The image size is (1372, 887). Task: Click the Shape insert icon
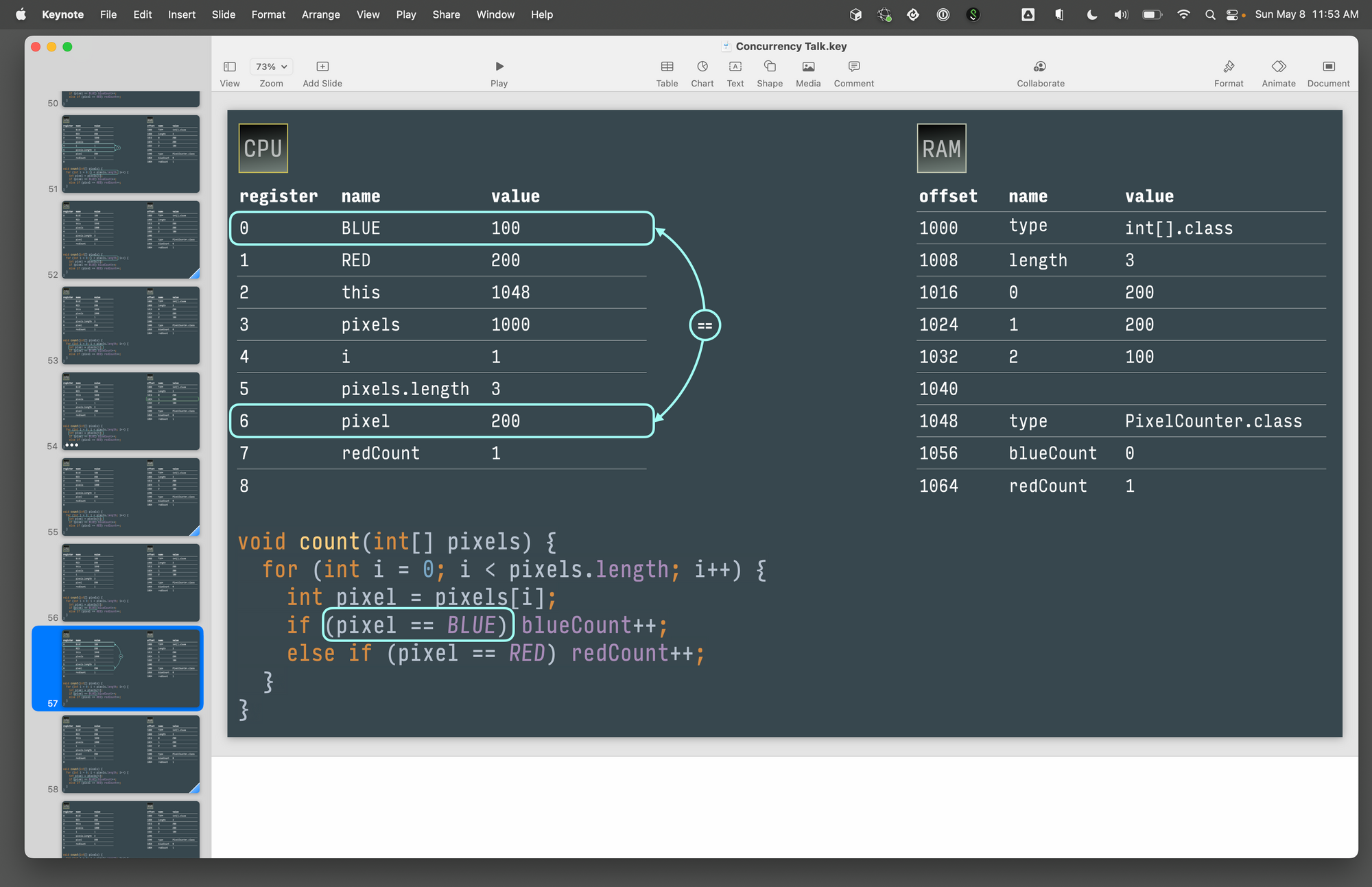click(770, 66)
